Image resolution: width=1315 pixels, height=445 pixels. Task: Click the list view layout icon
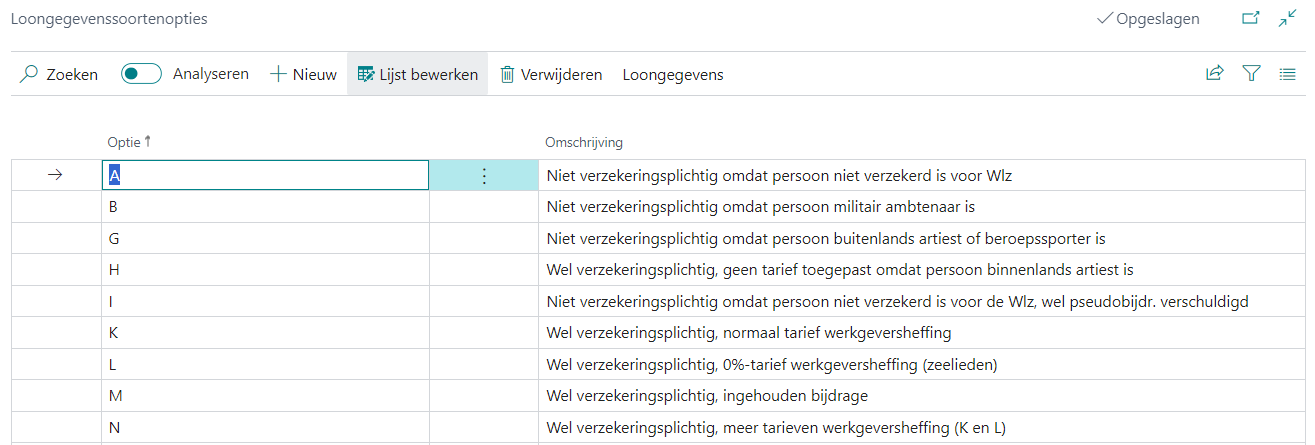pyautogui.click(x=1288, y=73)
